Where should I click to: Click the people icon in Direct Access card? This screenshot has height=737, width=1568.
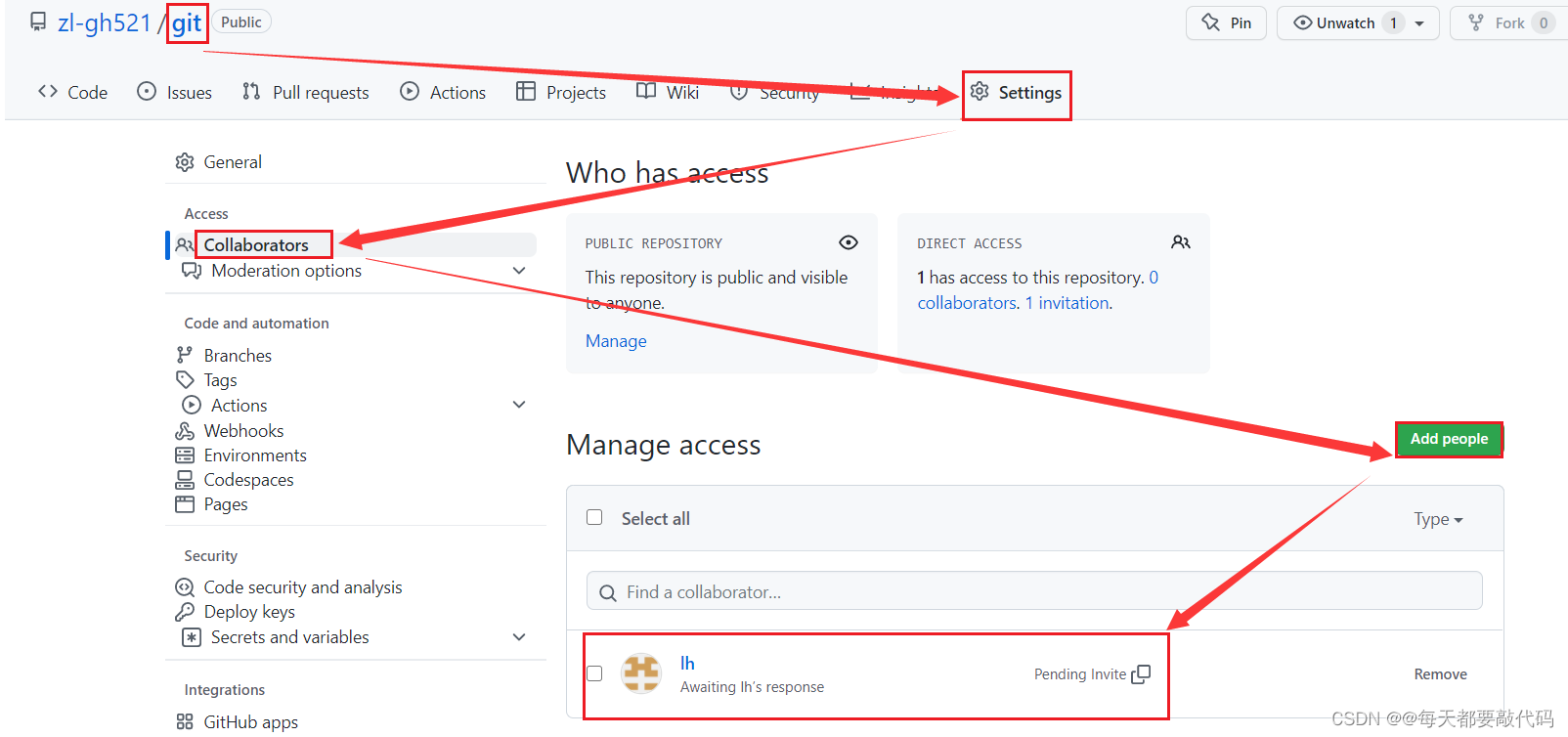[1181, 242]
